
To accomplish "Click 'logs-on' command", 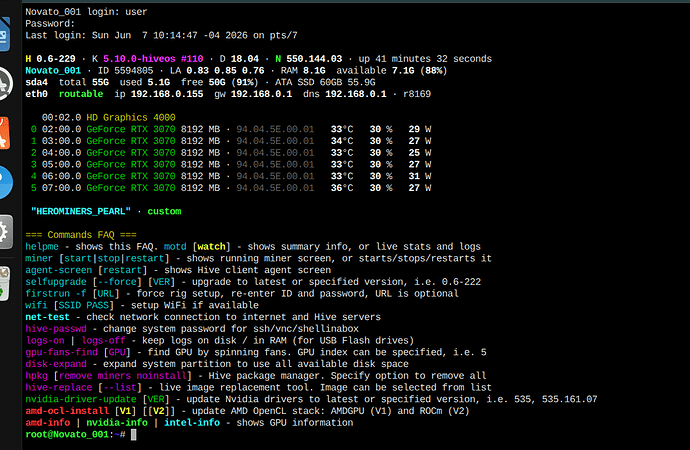I will point(45,340).
